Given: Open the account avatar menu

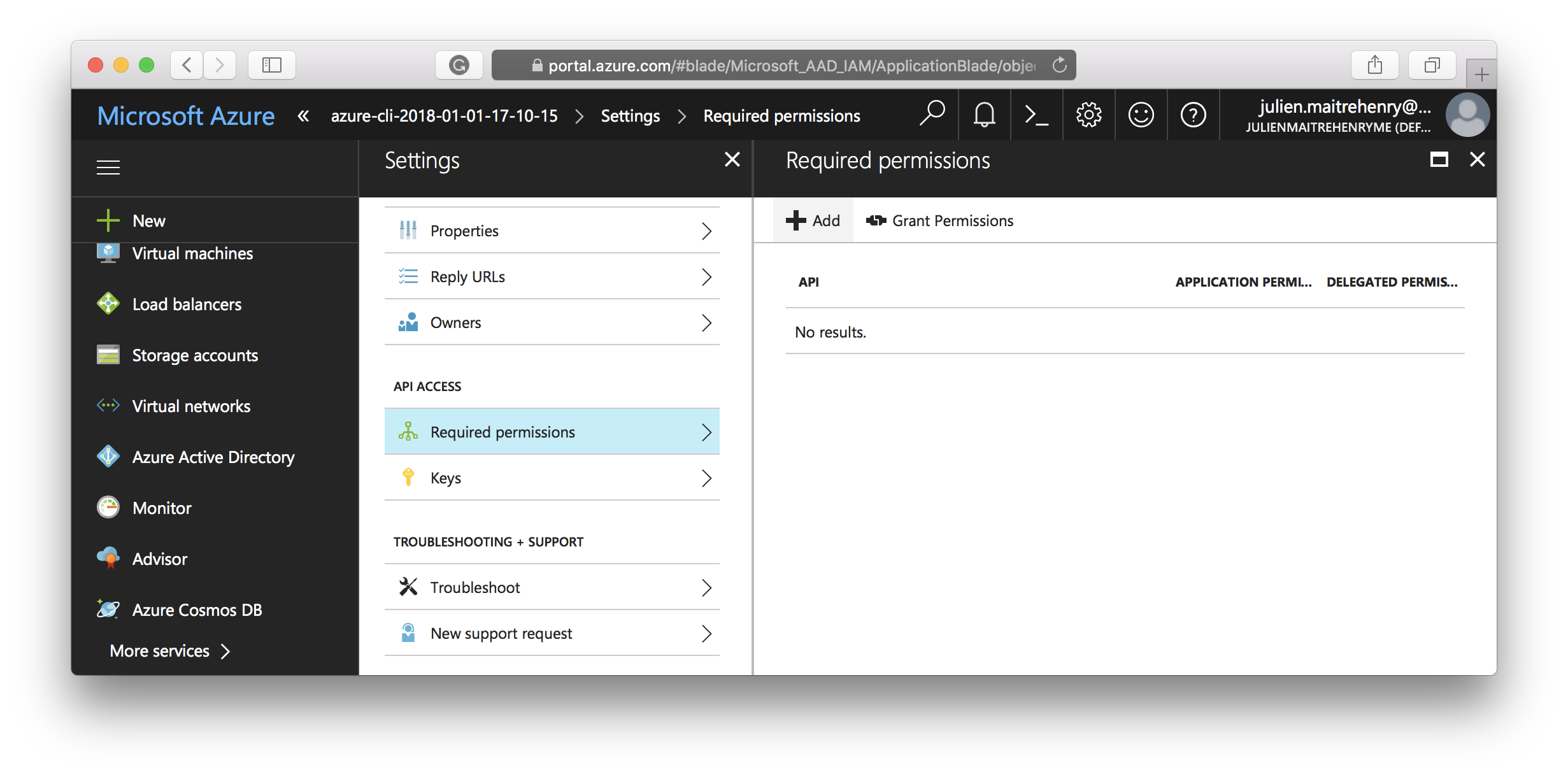Looking at the screenshot, I should 1467,115.
